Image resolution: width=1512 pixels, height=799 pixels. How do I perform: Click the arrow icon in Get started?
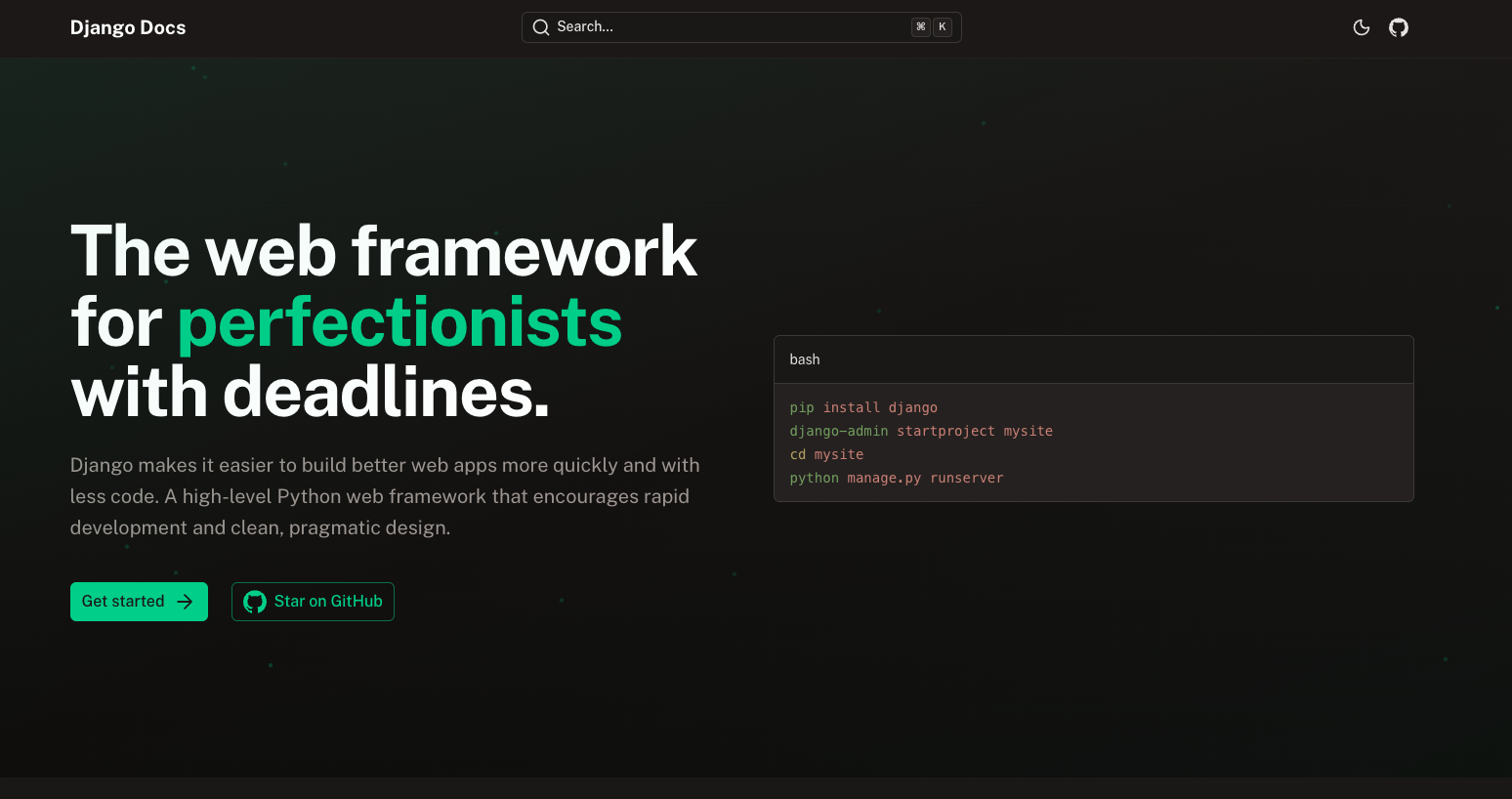tap(186, 601)
